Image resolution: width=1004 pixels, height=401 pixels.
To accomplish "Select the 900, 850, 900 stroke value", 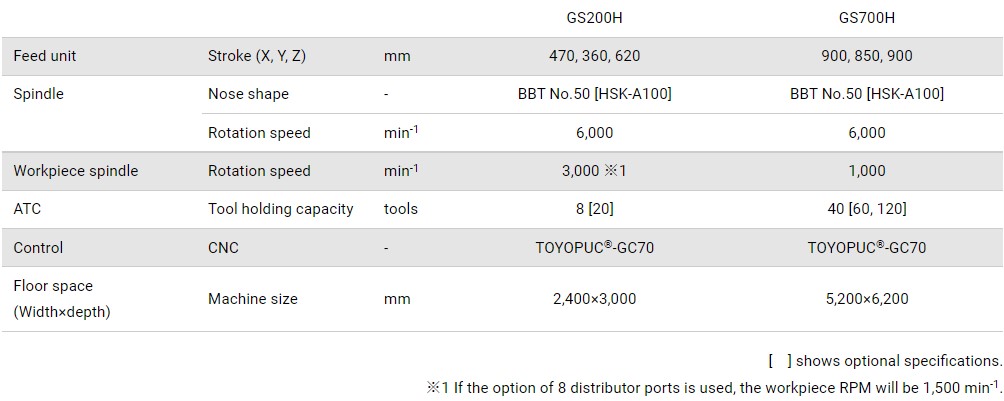I will (x=866, y=56).
